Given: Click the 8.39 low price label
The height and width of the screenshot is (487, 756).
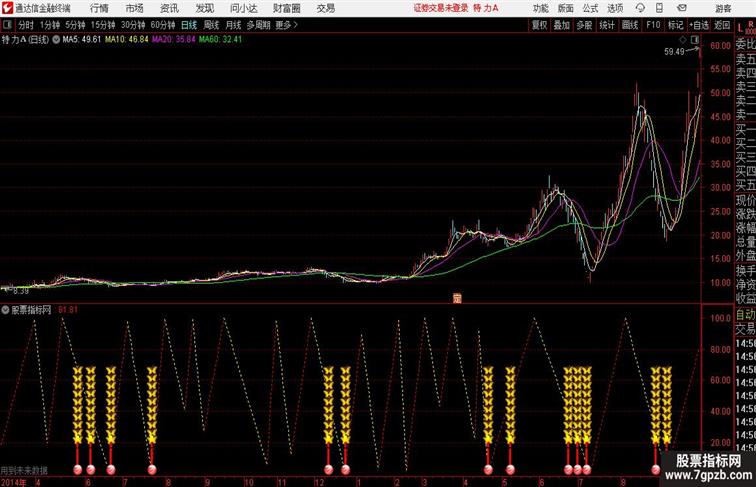Looking at the screenshot, I should [21, 291].
